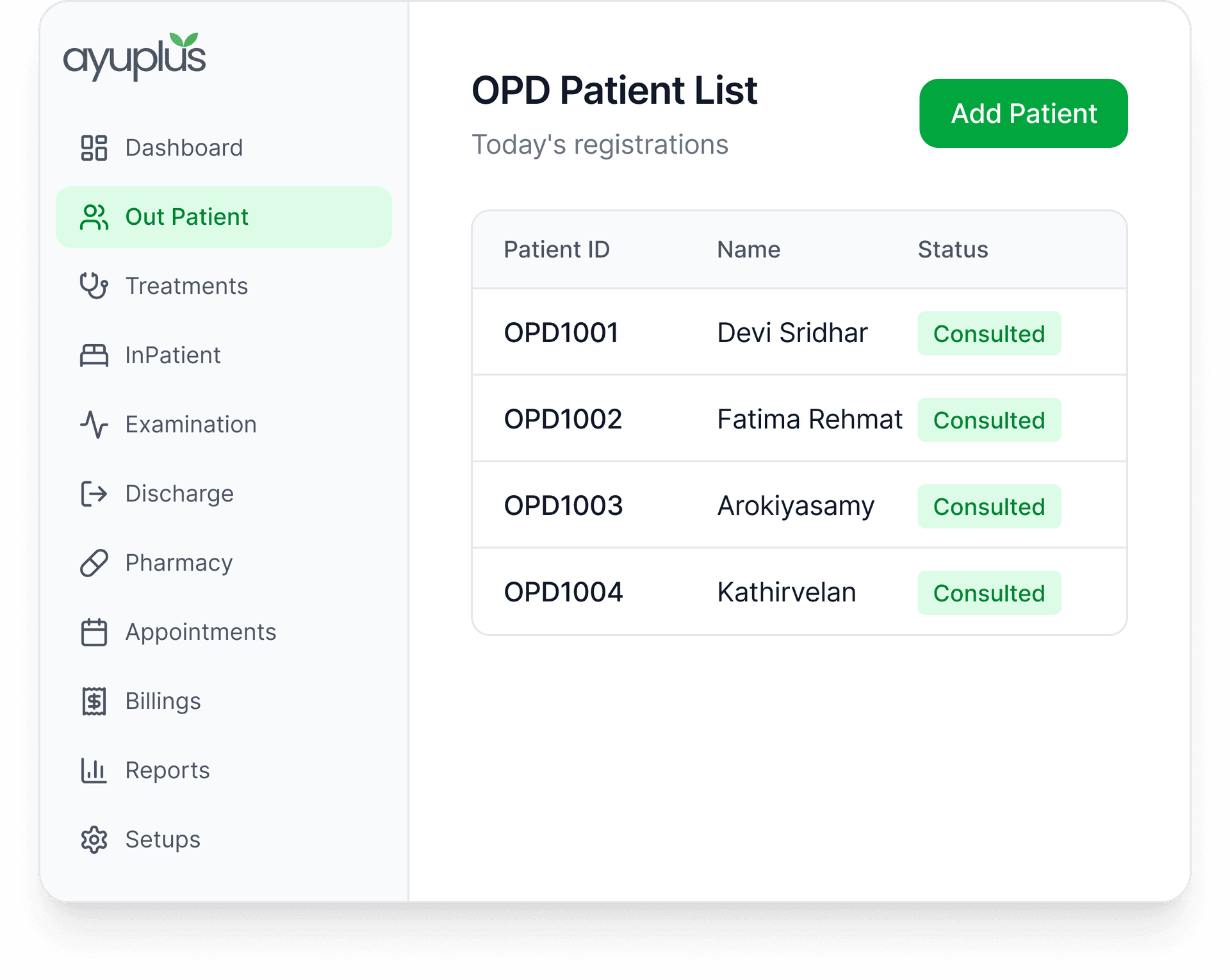Screen dimensions: 1230x980
Task: Click the Status column header
Action: pos(953,249)
